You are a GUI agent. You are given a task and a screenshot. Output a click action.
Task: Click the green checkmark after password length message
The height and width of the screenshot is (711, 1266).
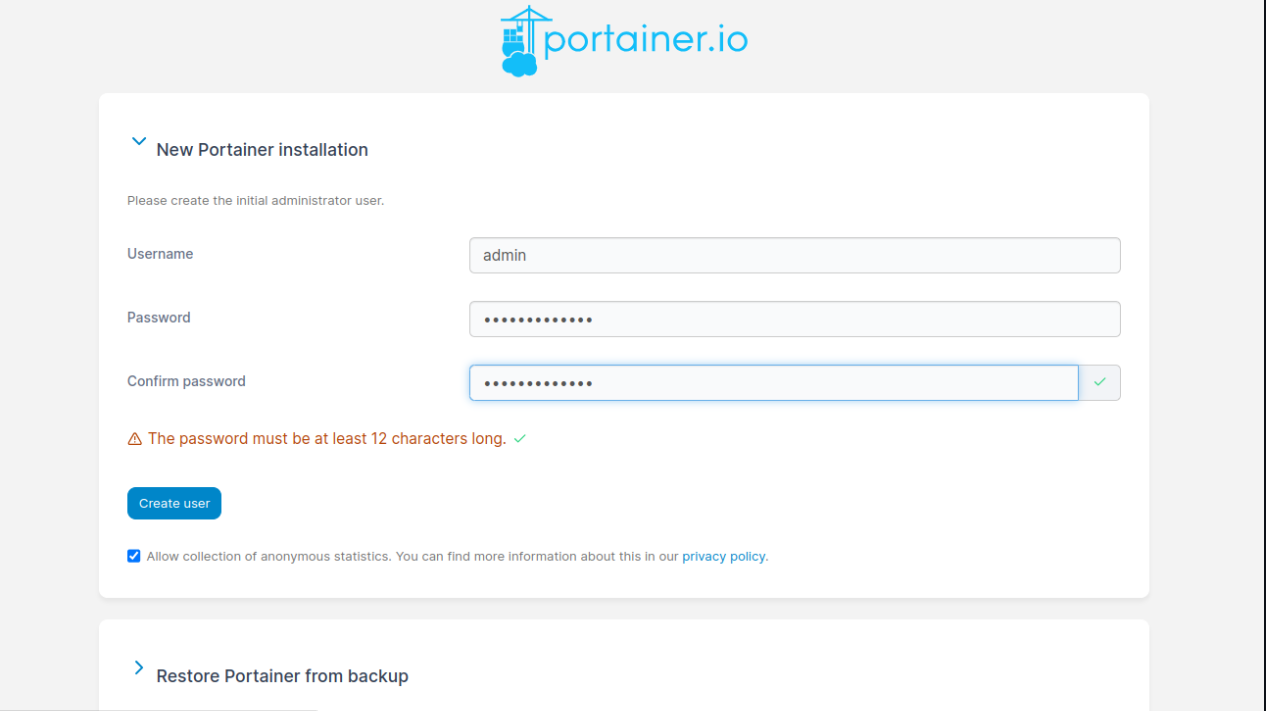click(x=520, y=439)
